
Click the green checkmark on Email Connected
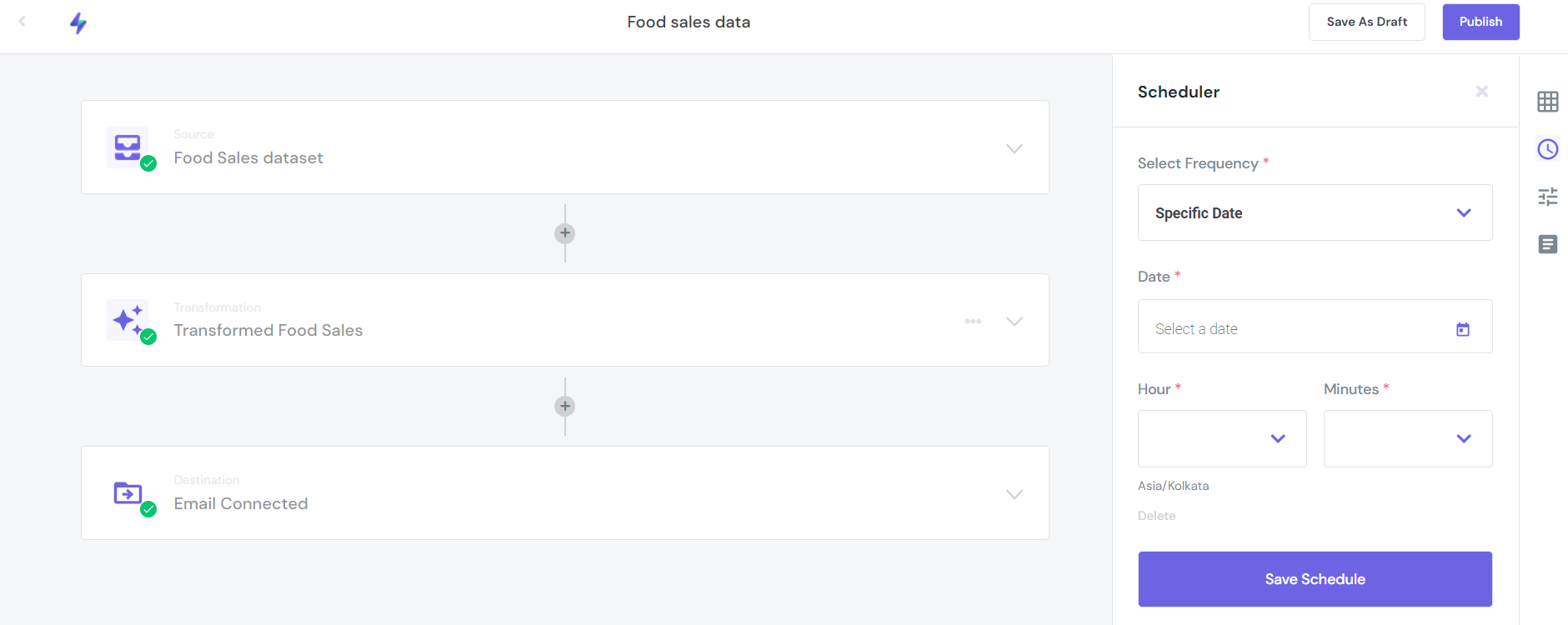tap(148, 509)
